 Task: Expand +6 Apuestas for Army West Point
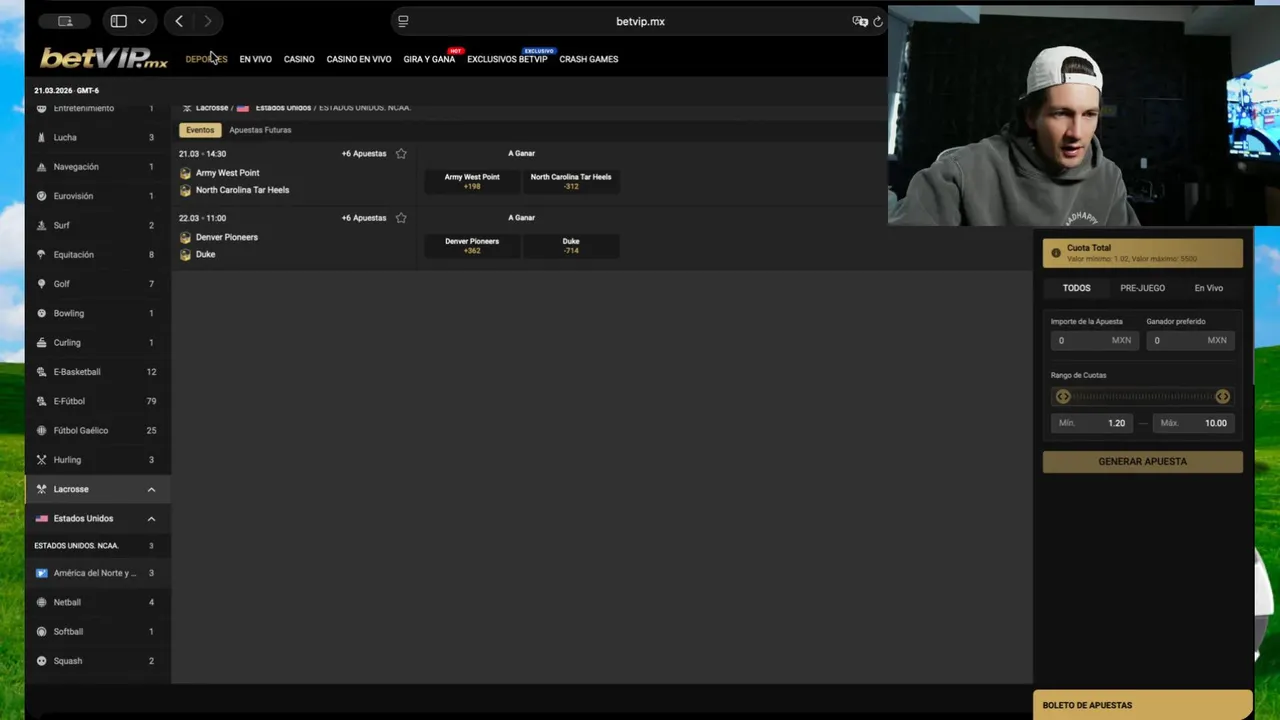(364, 154)
